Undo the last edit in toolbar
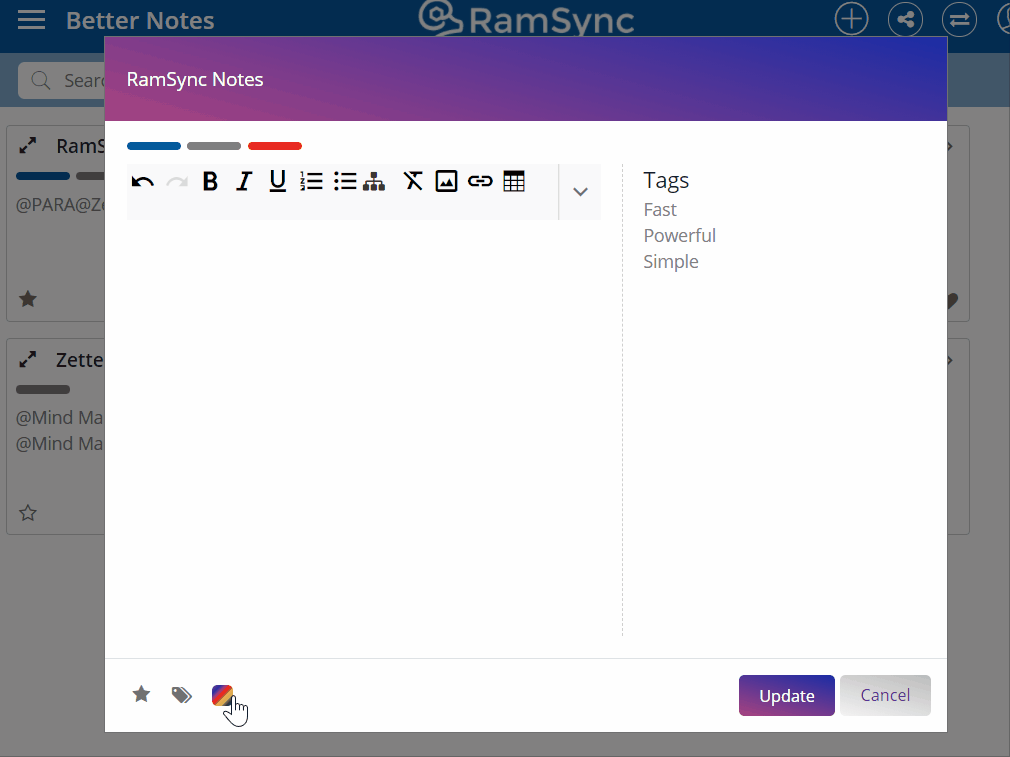This screenshot has height=757, width=1010. [142, 182]
